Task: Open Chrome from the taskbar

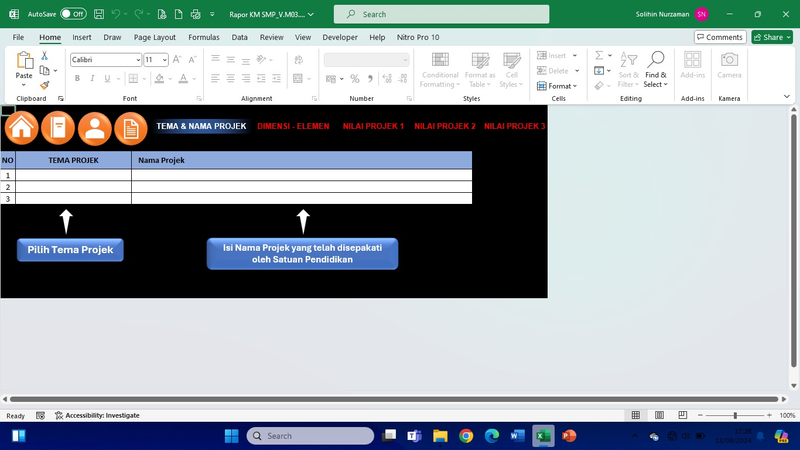Action: 466,436
